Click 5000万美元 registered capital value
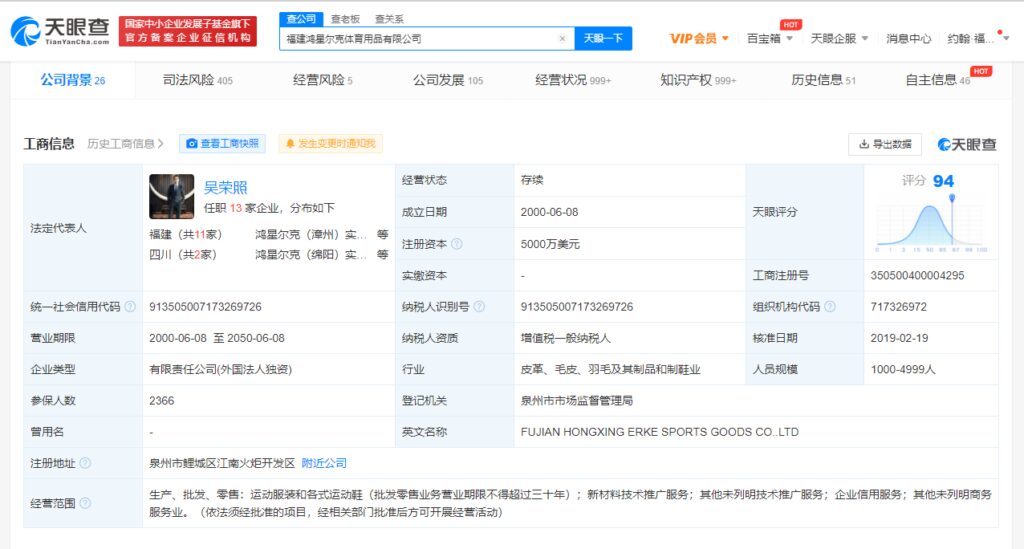Image resolution: width=1024 pixels, height=549 pixels. click(550, 244)
